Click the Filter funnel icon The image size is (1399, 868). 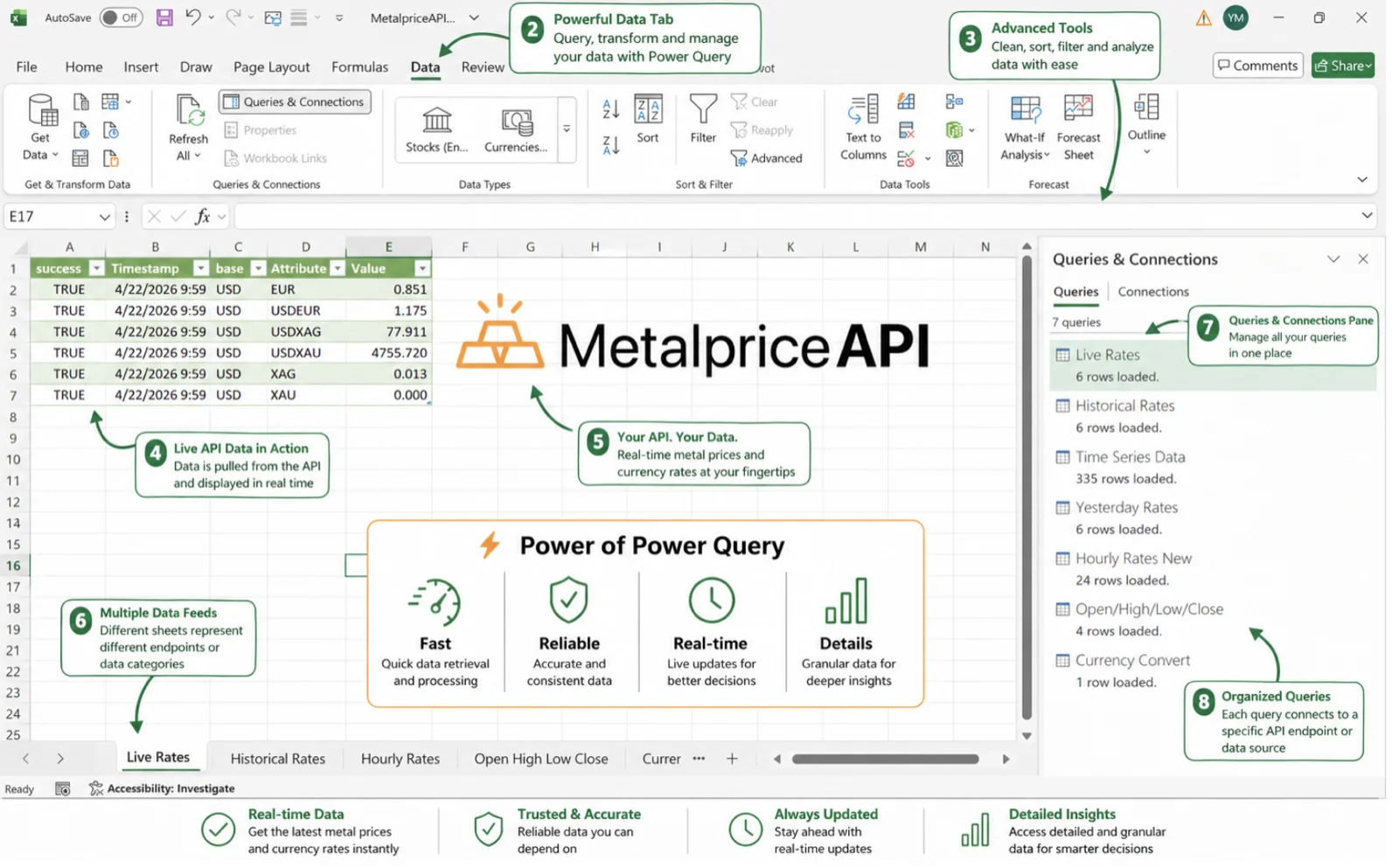pos(703,110)
